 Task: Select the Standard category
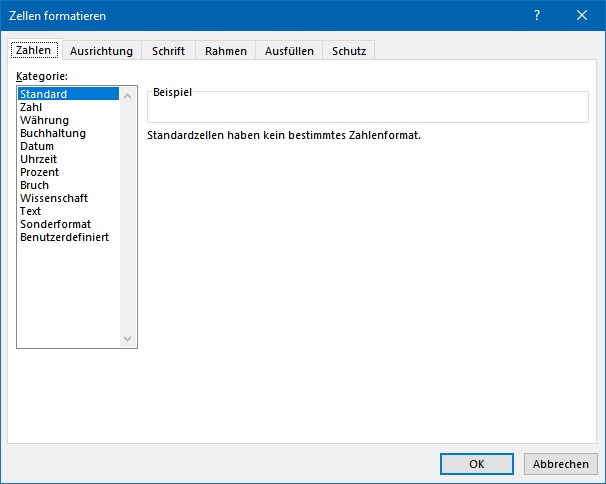pyautogui.click(x=68, y=94)
